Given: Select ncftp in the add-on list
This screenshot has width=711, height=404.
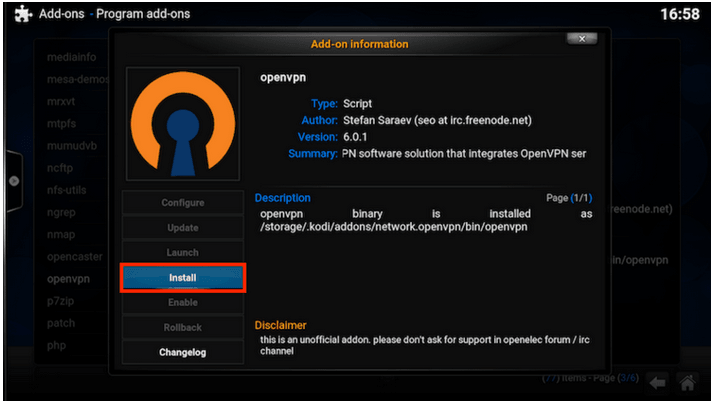Looking at the screenshot, I should tap(60, 168).
